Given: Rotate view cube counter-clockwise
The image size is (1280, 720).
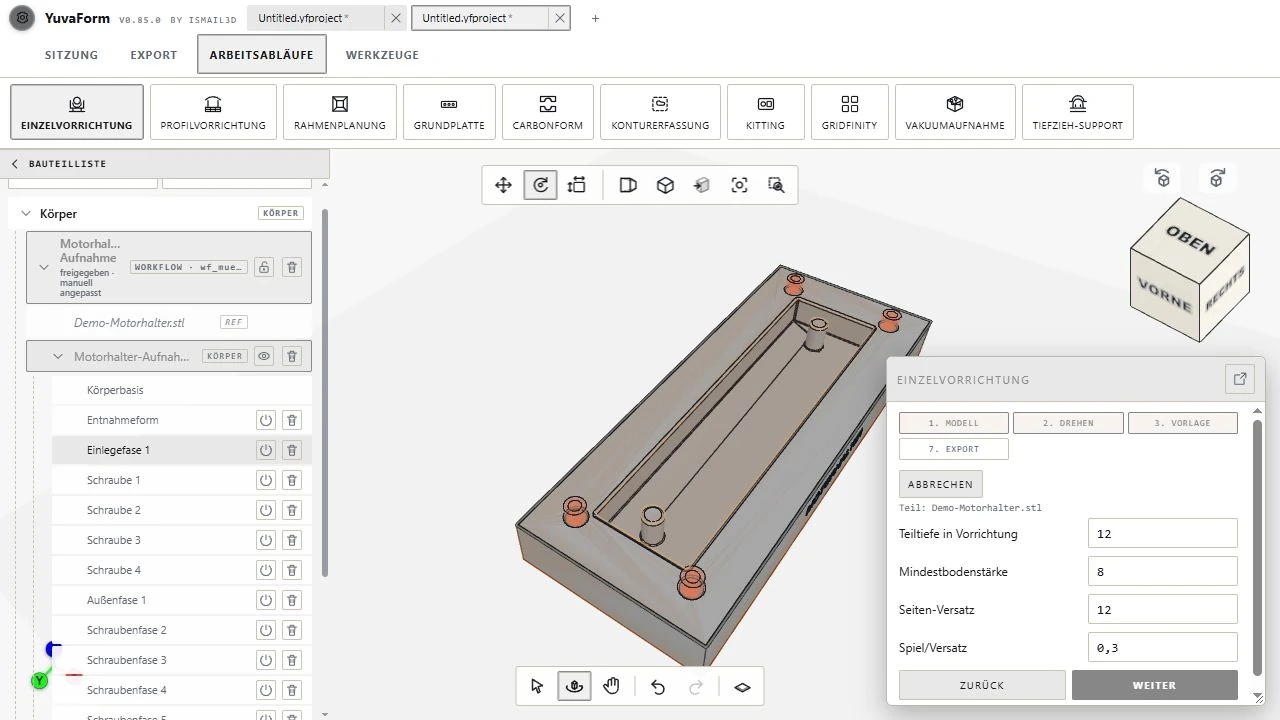Looking at the screenshot, I should click(1163, 178).
